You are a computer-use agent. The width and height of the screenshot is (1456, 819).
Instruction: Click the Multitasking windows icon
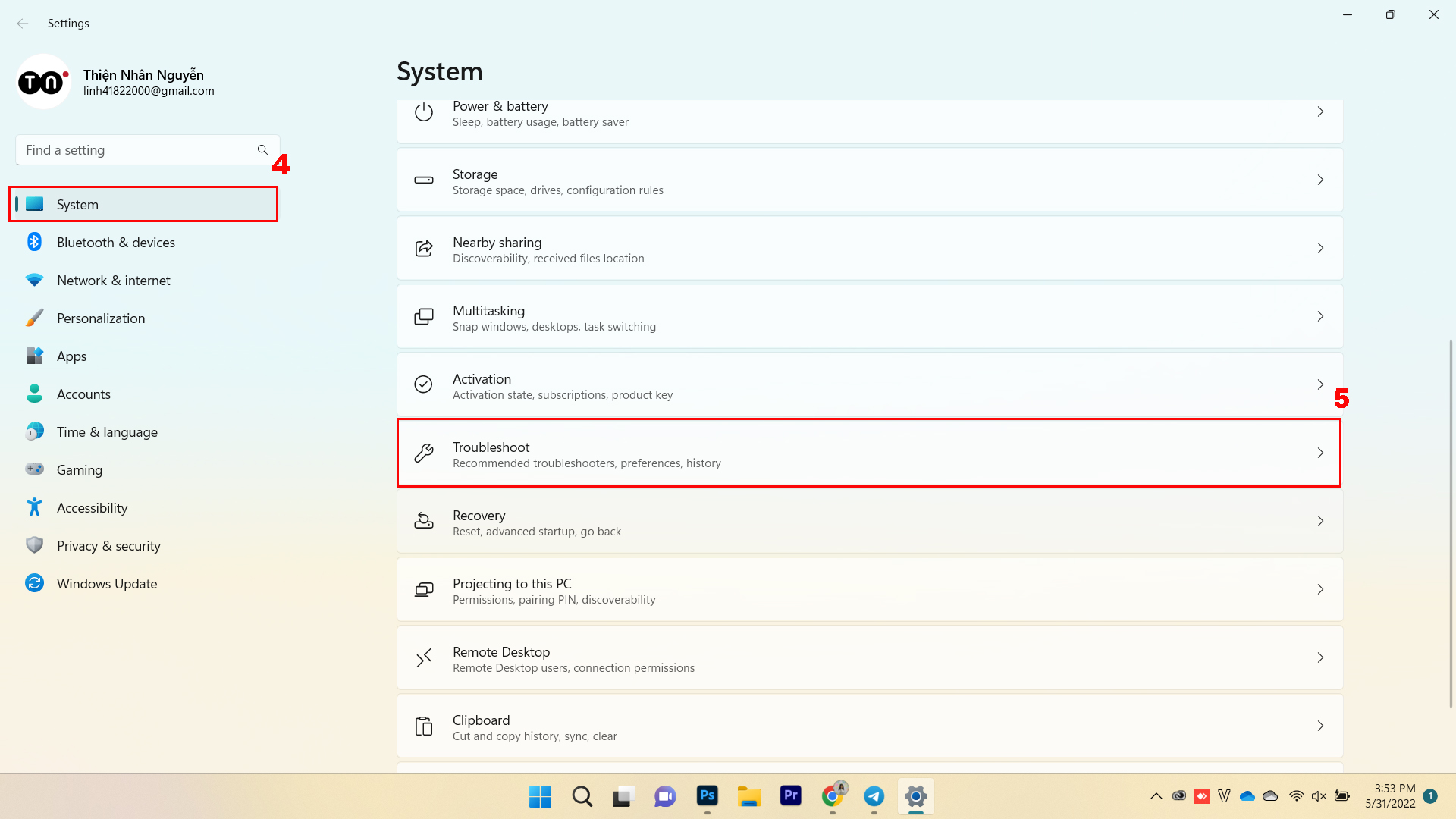[424, 316]
